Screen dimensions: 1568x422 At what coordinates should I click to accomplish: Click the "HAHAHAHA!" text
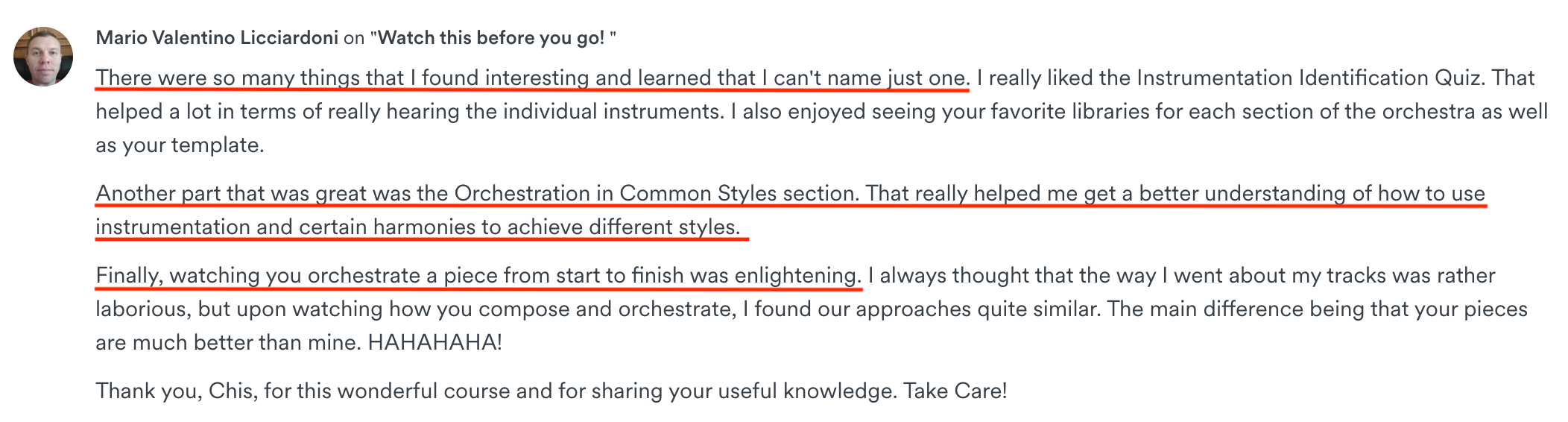tap(435, 343)
